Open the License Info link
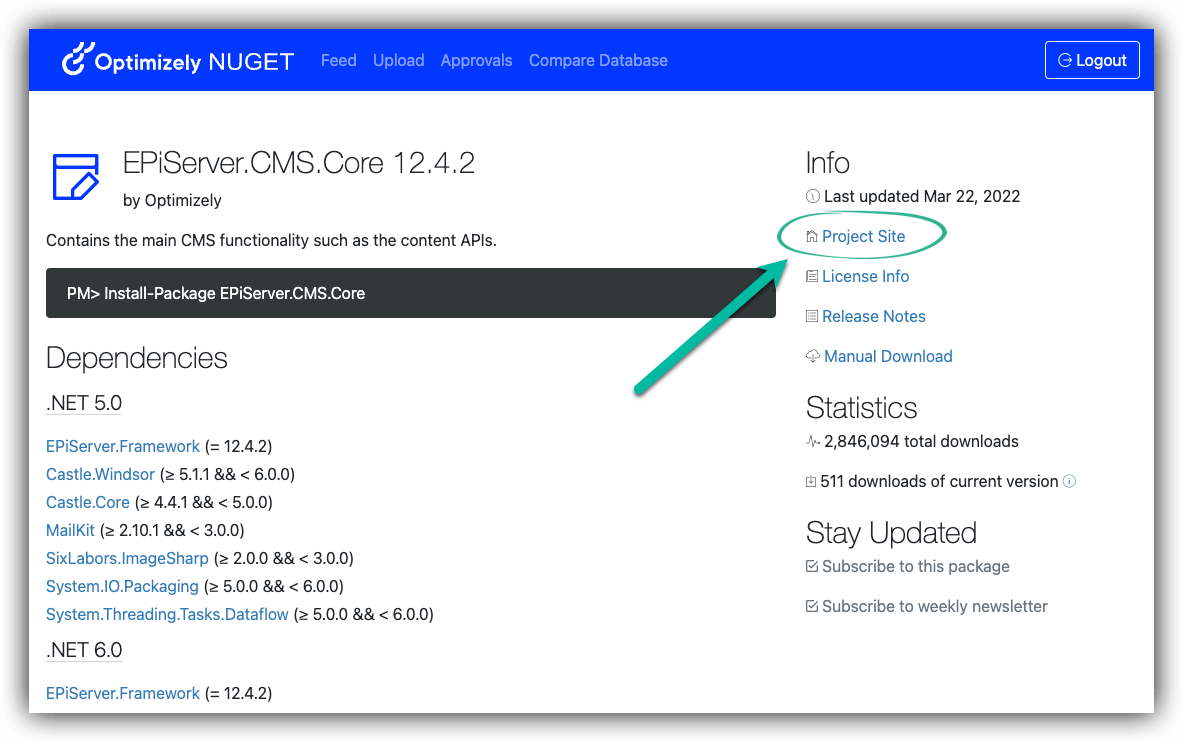This screenshot has width=1183, height=742. click(x=865, y=276)
